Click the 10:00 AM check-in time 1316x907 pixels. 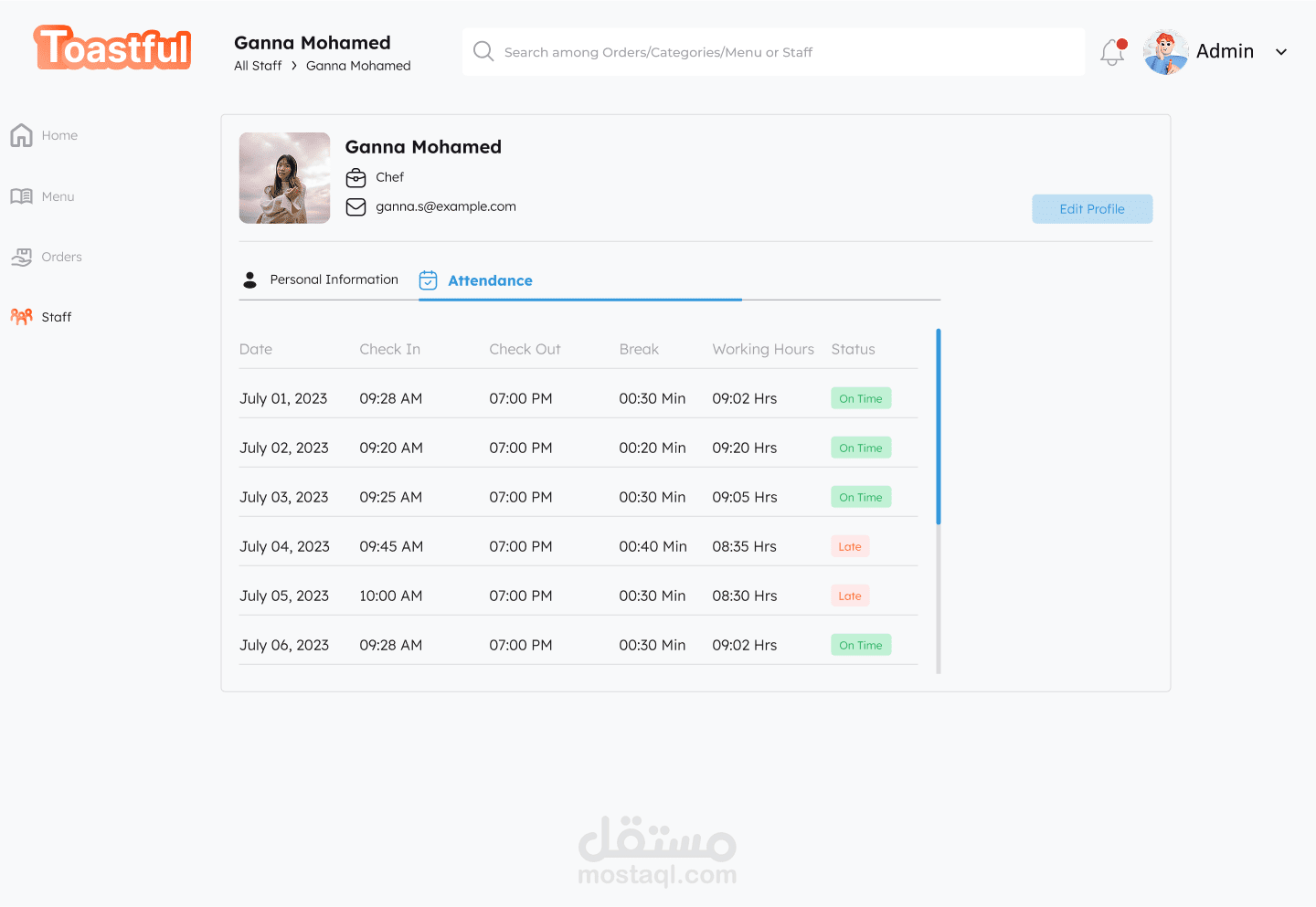(x=391, y=596)
